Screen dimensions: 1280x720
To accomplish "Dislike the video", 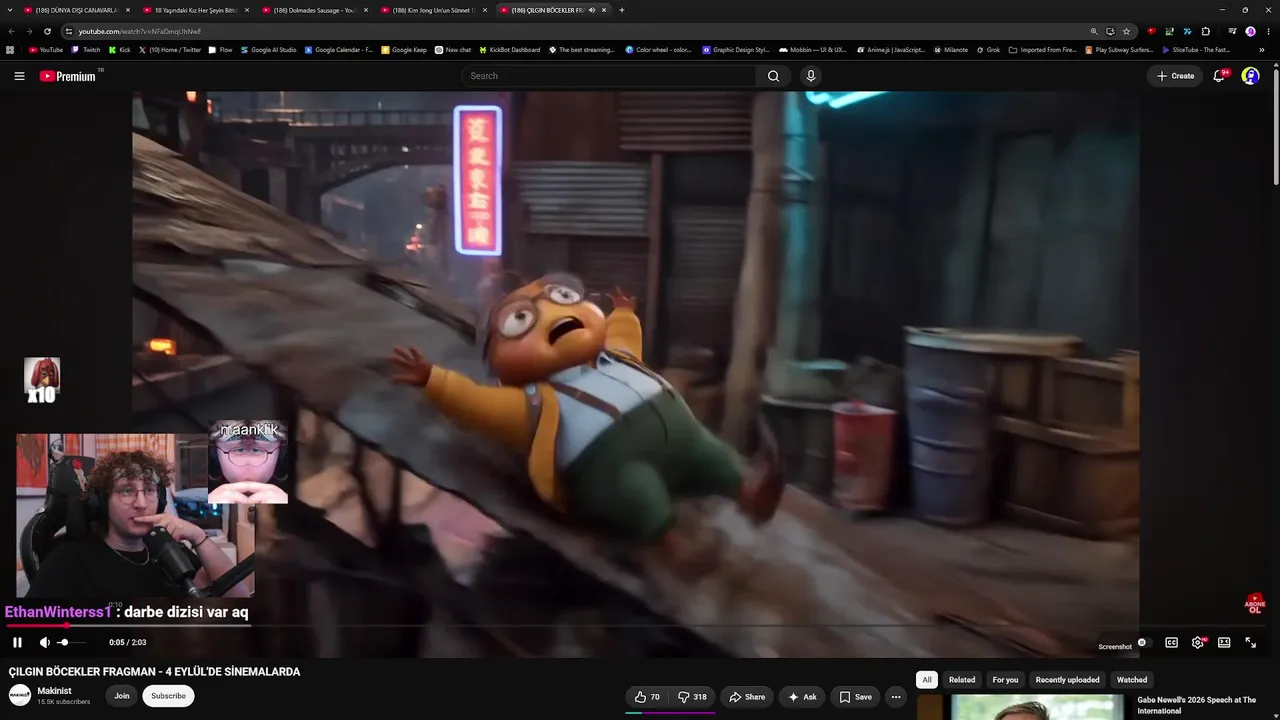I will (x=692, y=697).
